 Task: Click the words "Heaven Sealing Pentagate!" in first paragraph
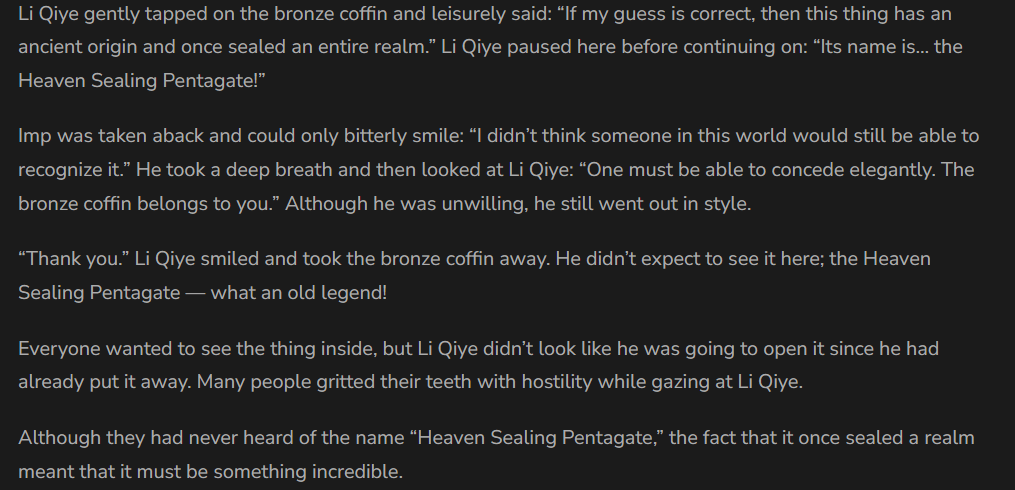click(x=142, y=81)
